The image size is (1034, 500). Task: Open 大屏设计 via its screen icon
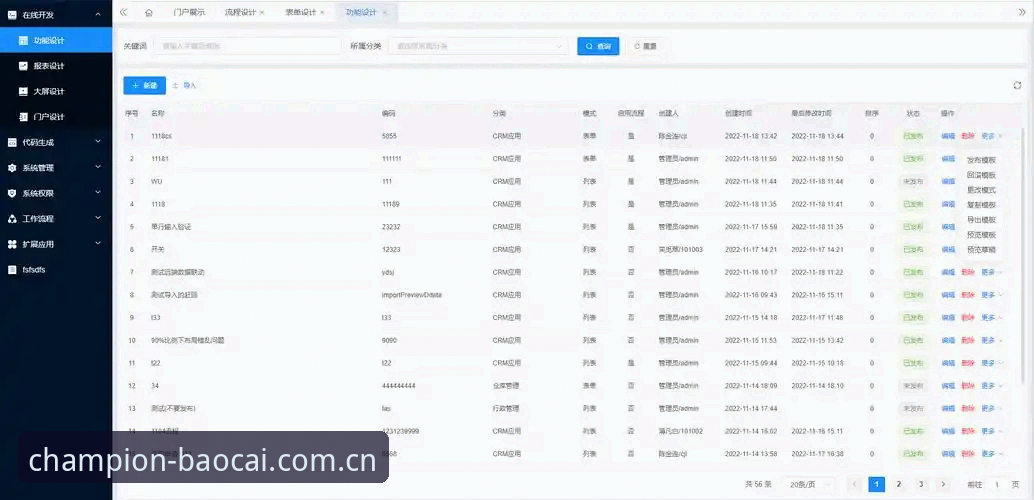tap(23, 92)
